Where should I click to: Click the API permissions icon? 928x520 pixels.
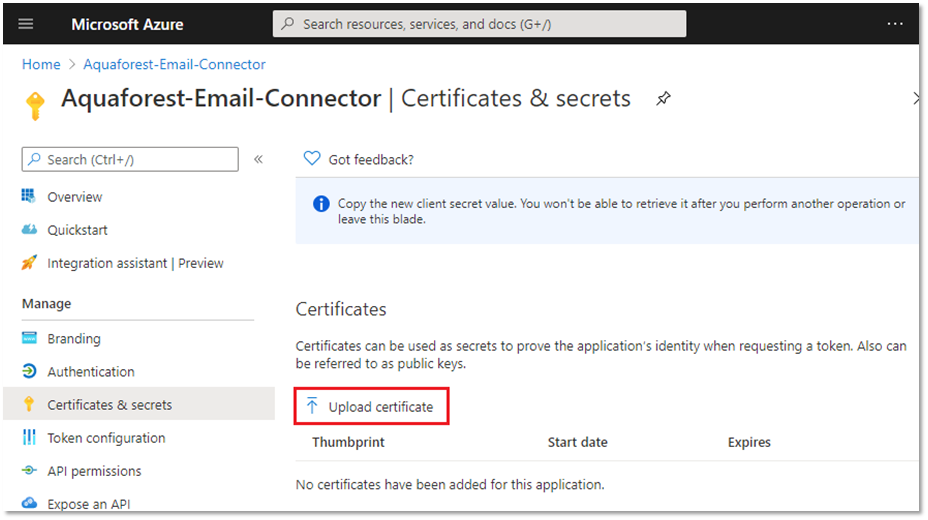point(29,471)
